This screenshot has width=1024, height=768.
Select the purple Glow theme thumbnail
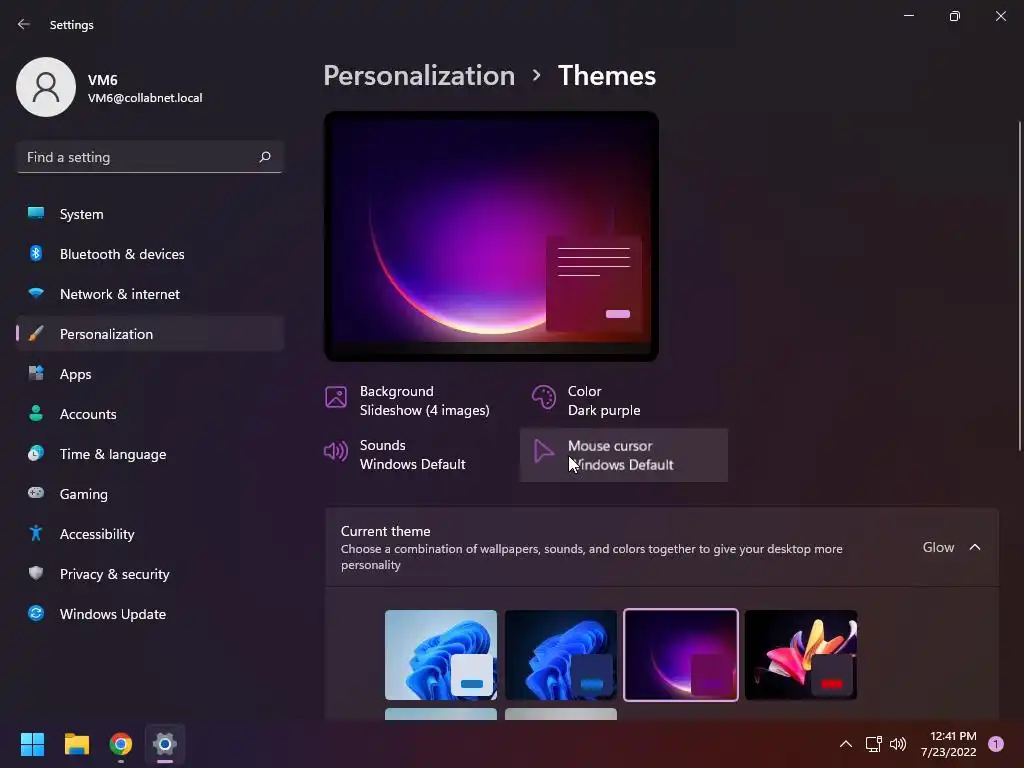[680, 655]
